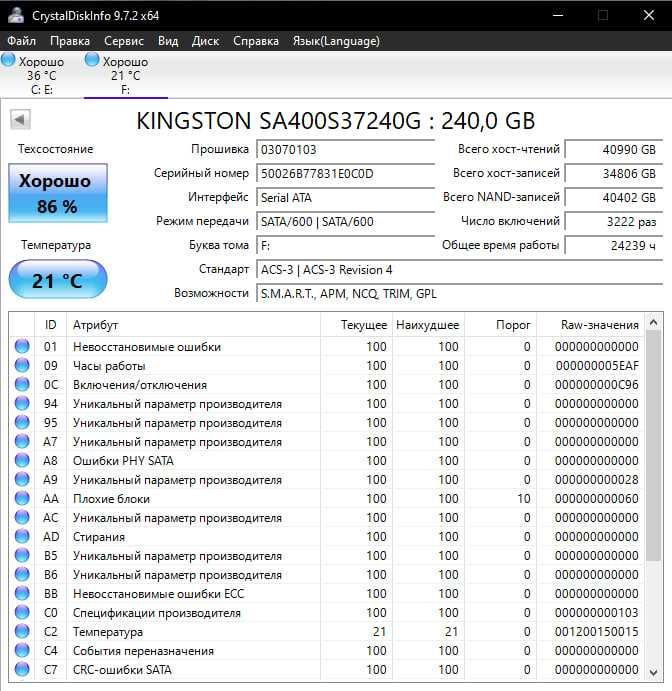Click the attribute list scroll down arrow
Screen dimensions: 672x691
[653, 672]
